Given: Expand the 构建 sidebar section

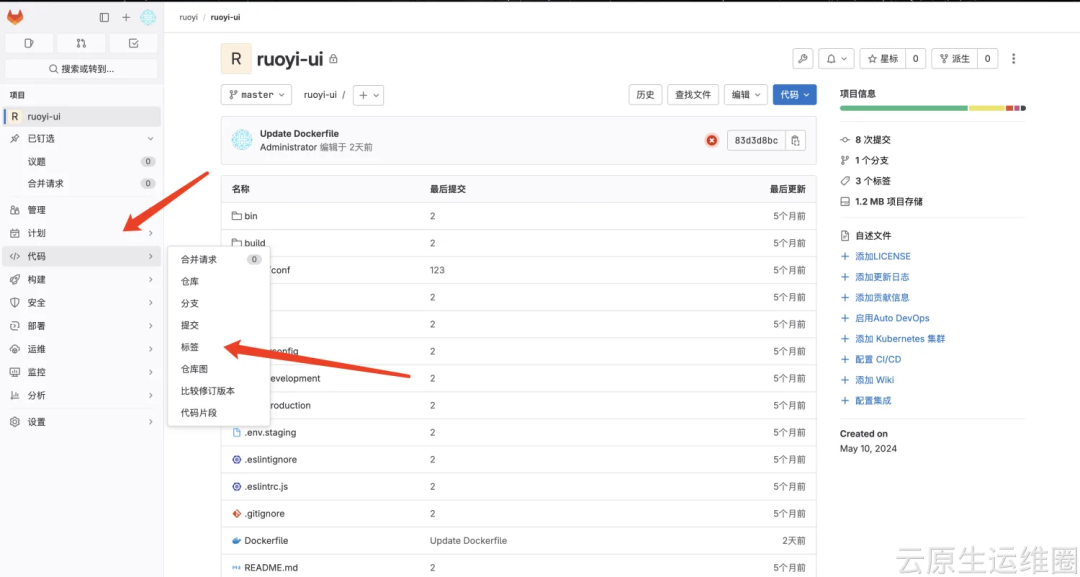Looking at the screenshot, I should coord(82,280).
